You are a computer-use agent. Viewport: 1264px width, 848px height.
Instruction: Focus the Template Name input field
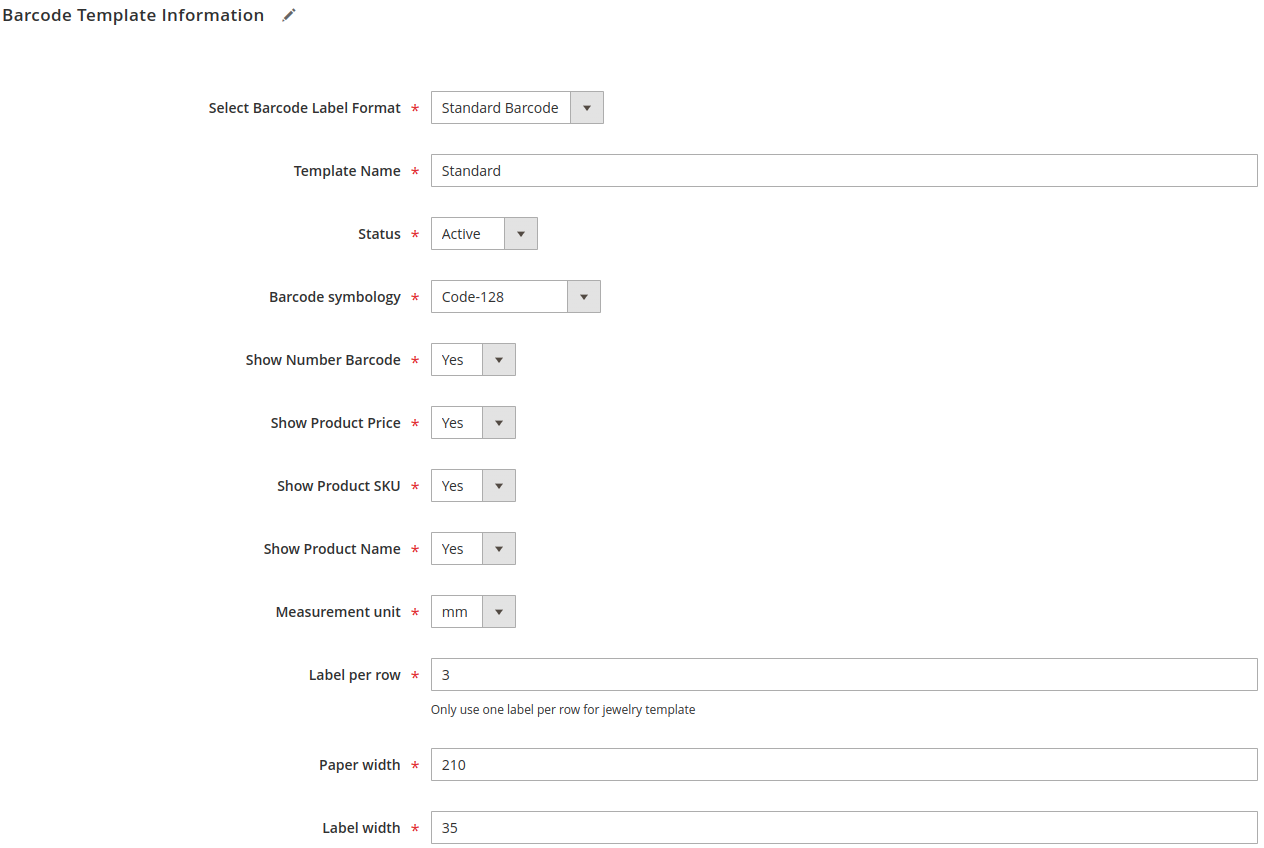(x=844, y=171)
